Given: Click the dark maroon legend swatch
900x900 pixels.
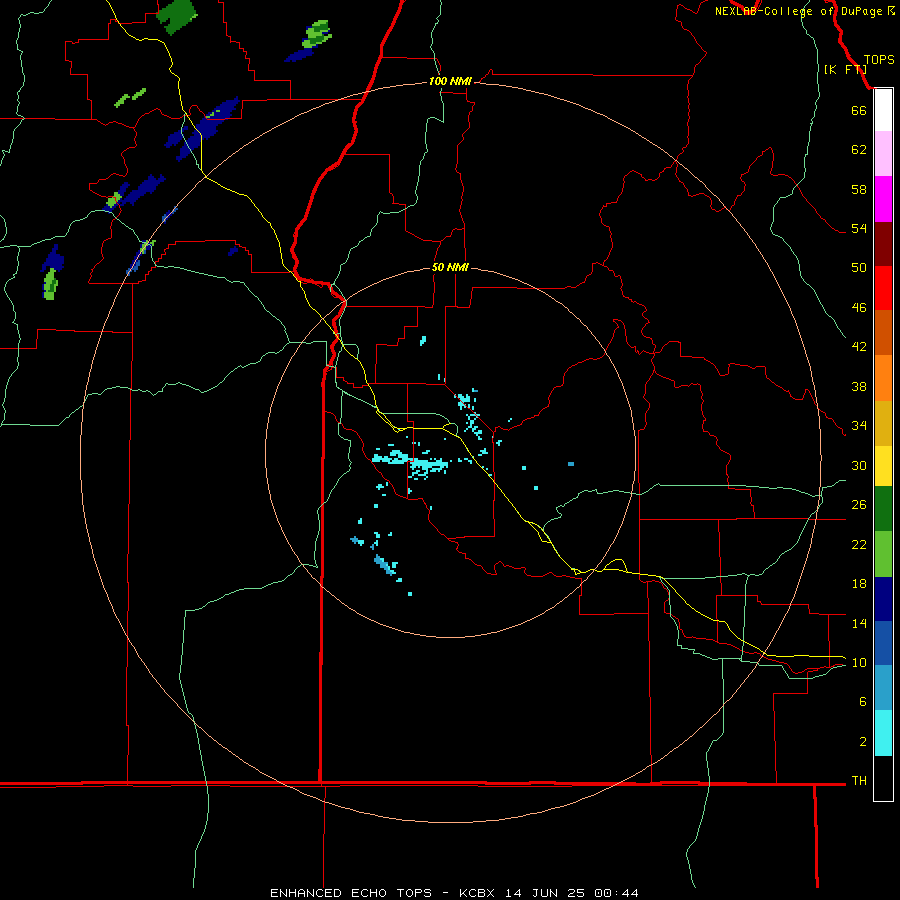Looking at the screenshot, I should click(883, 244).
